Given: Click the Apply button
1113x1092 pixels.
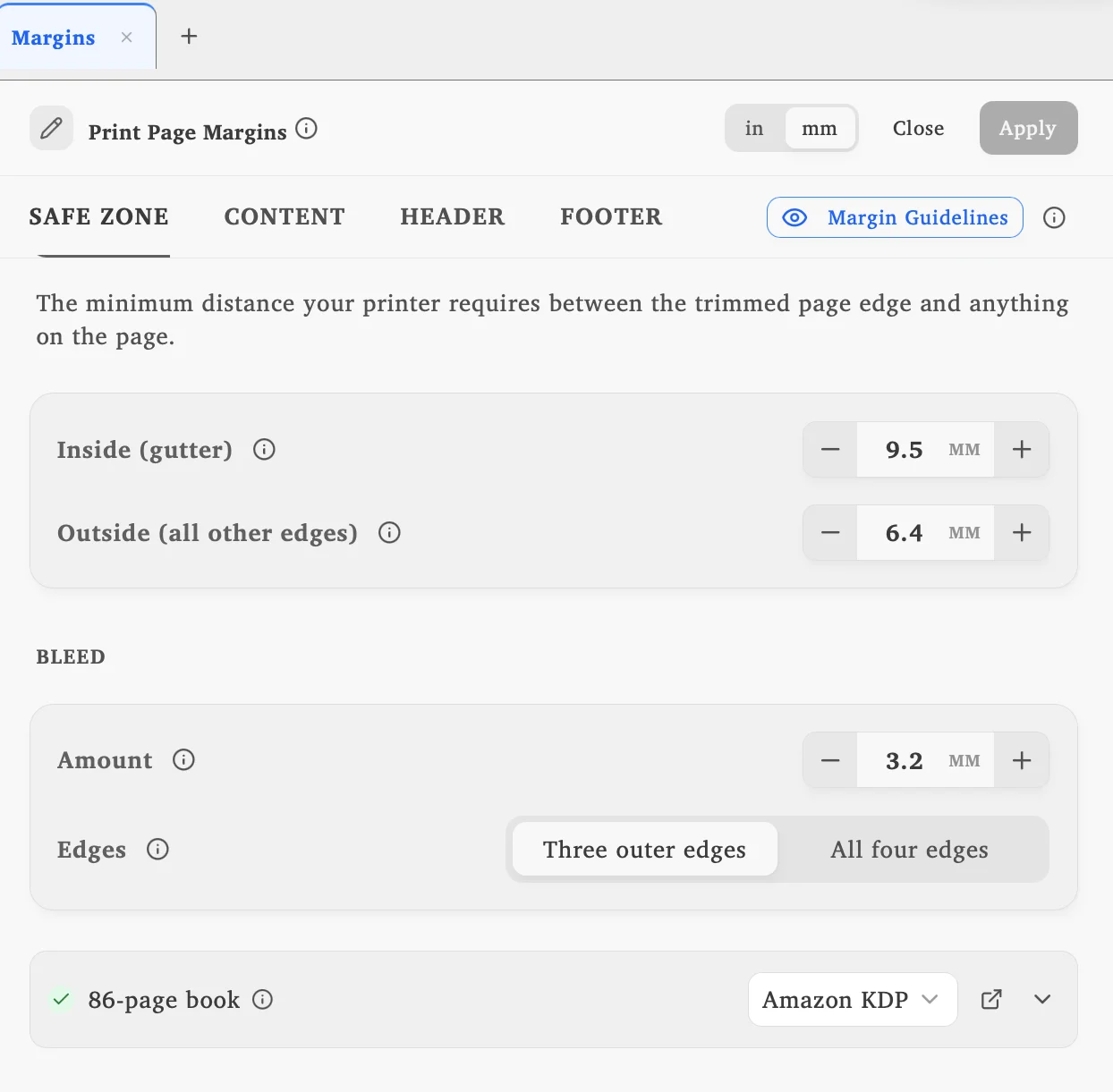Looking at the screenshot, I should point(1028,128).
